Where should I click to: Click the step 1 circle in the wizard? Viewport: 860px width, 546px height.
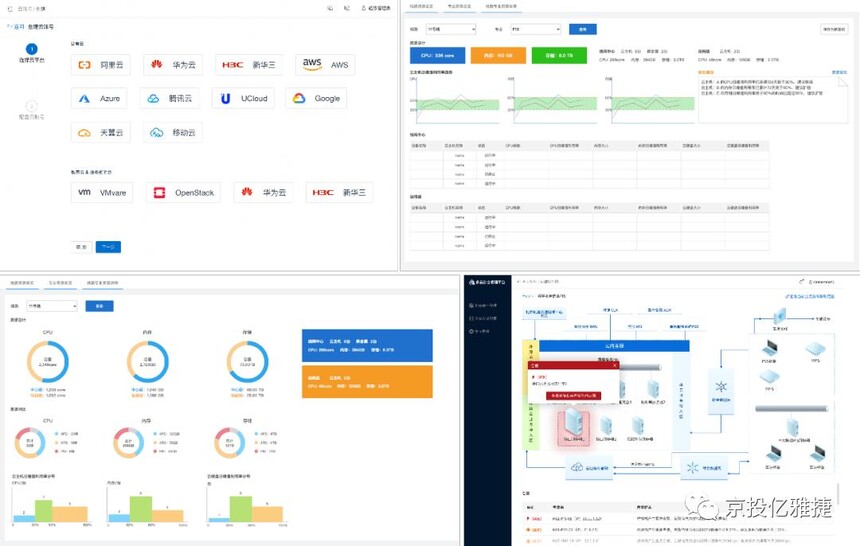coord(32,49)
